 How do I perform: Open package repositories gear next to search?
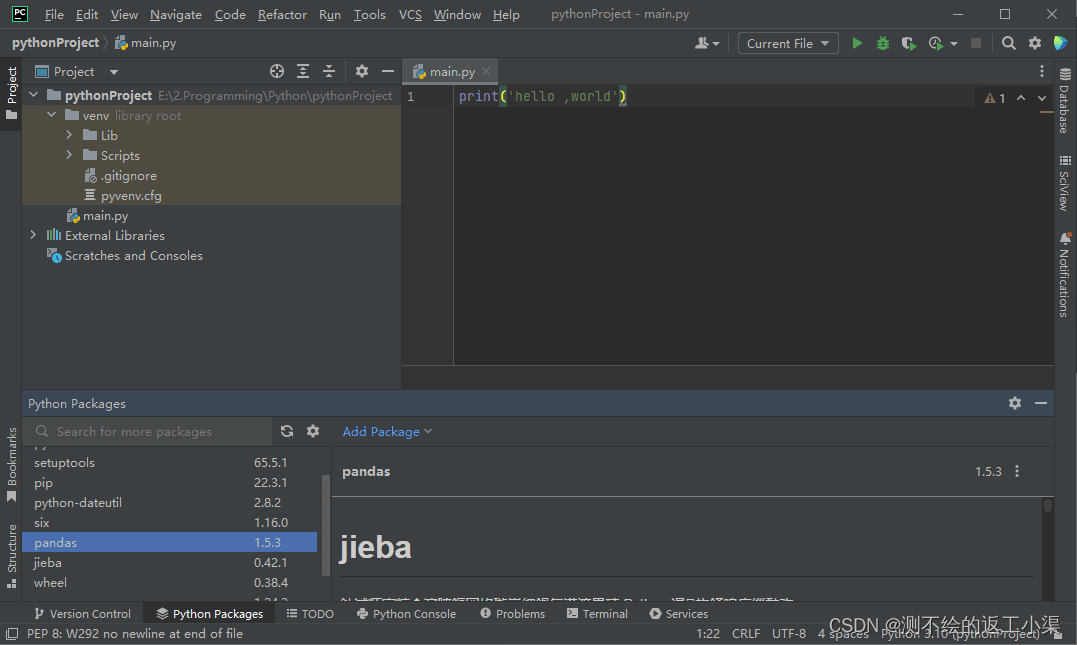313,431
